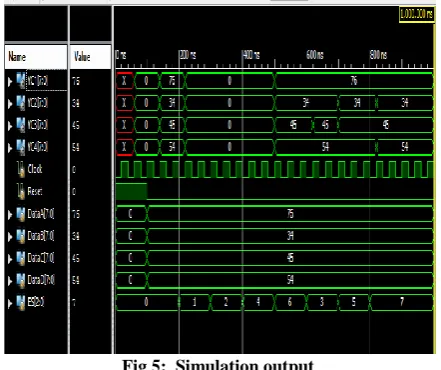The width and height of the screenshot is (441, 370).
Task: Click the Value column header
Action: coord(90,57)
